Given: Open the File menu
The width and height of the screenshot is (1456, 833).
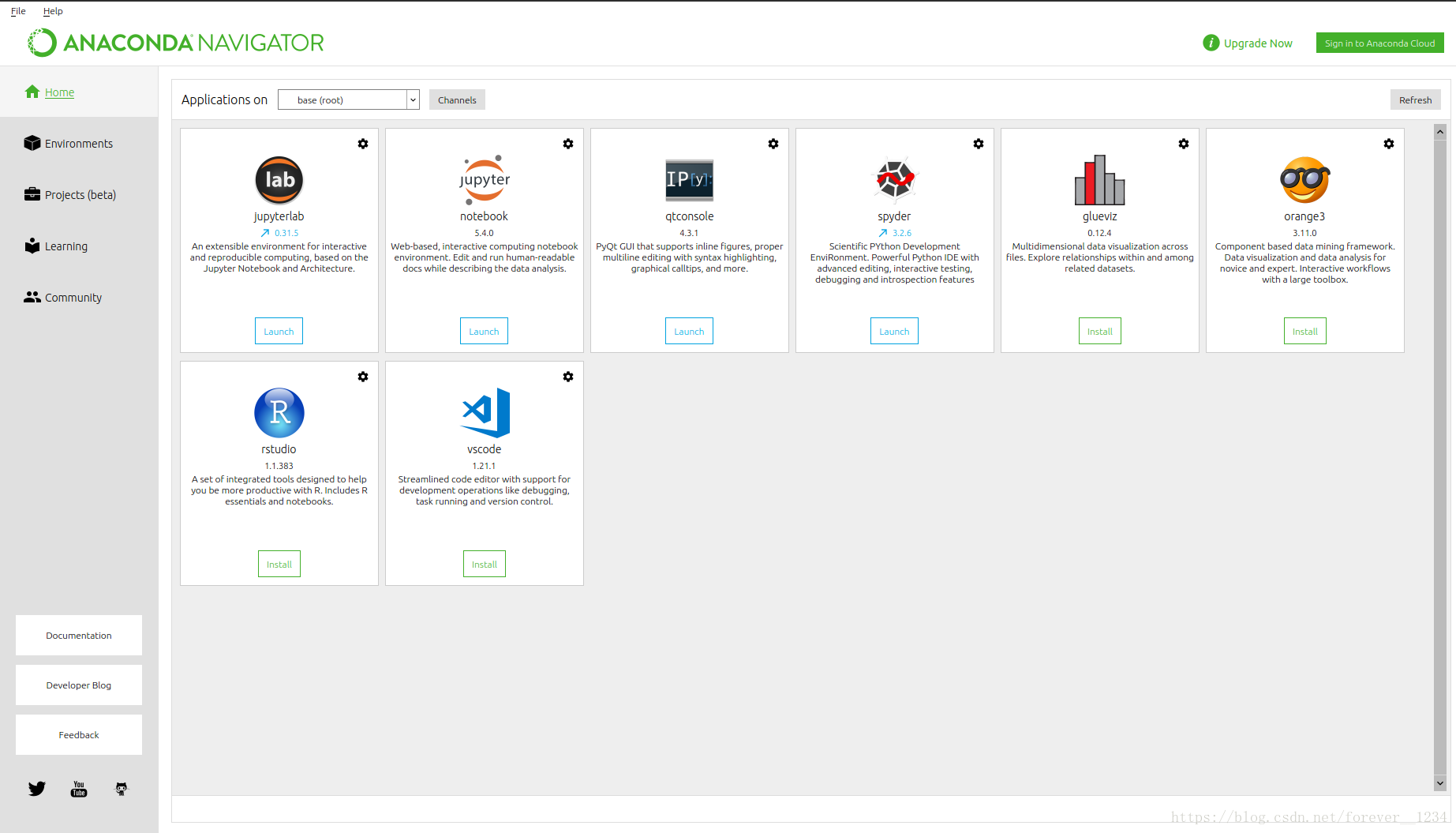Looking at the screenshot, I should (18, 11).
